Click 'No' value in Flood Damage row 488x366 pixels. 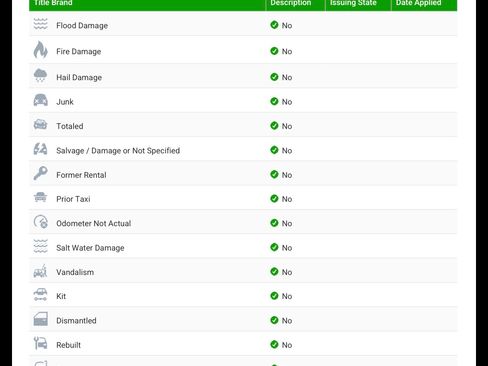[x=287, y=26]
